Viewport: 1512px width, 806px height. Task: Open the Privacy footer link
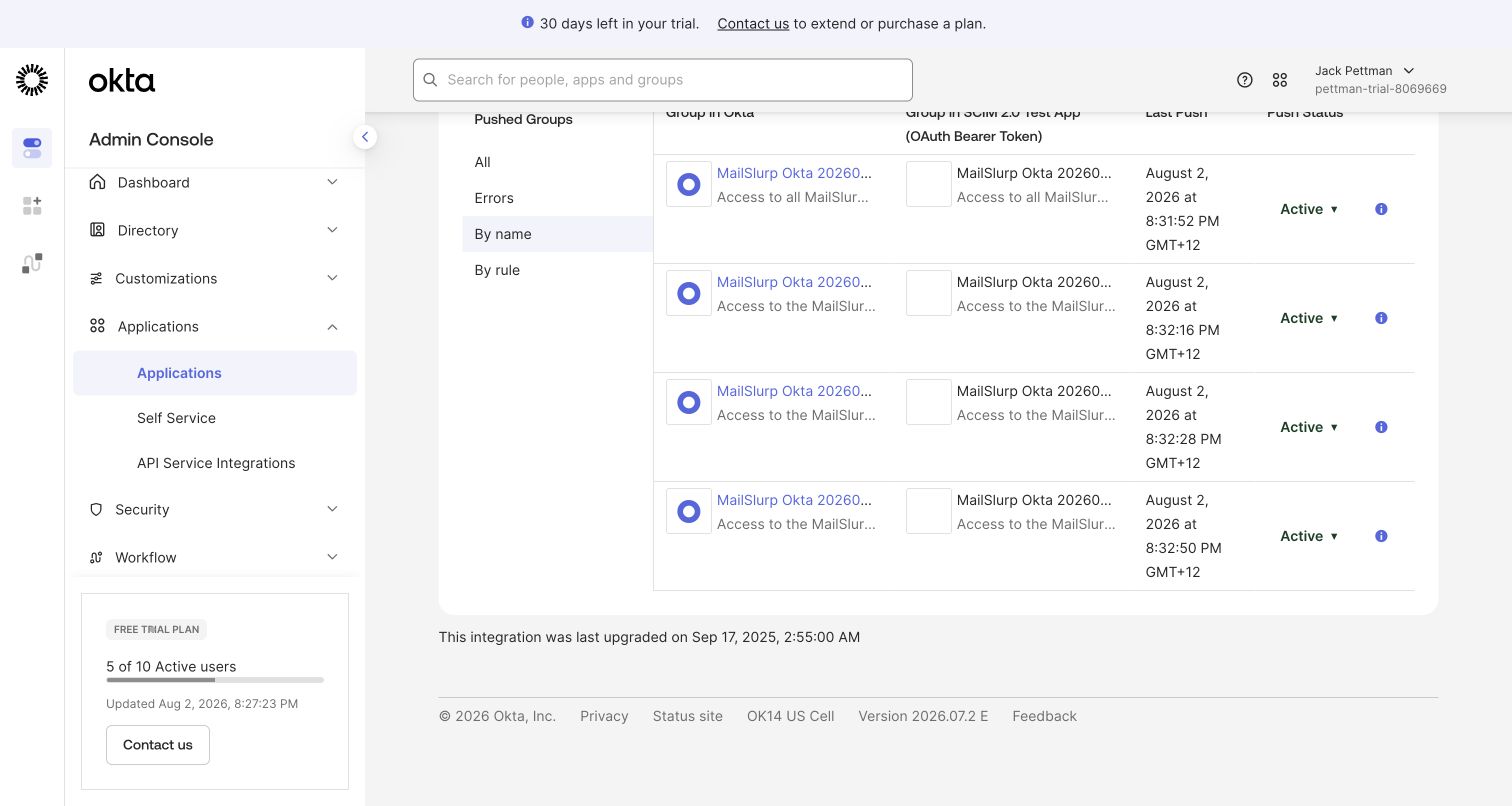pyautogui.click(x=604, y=716)
